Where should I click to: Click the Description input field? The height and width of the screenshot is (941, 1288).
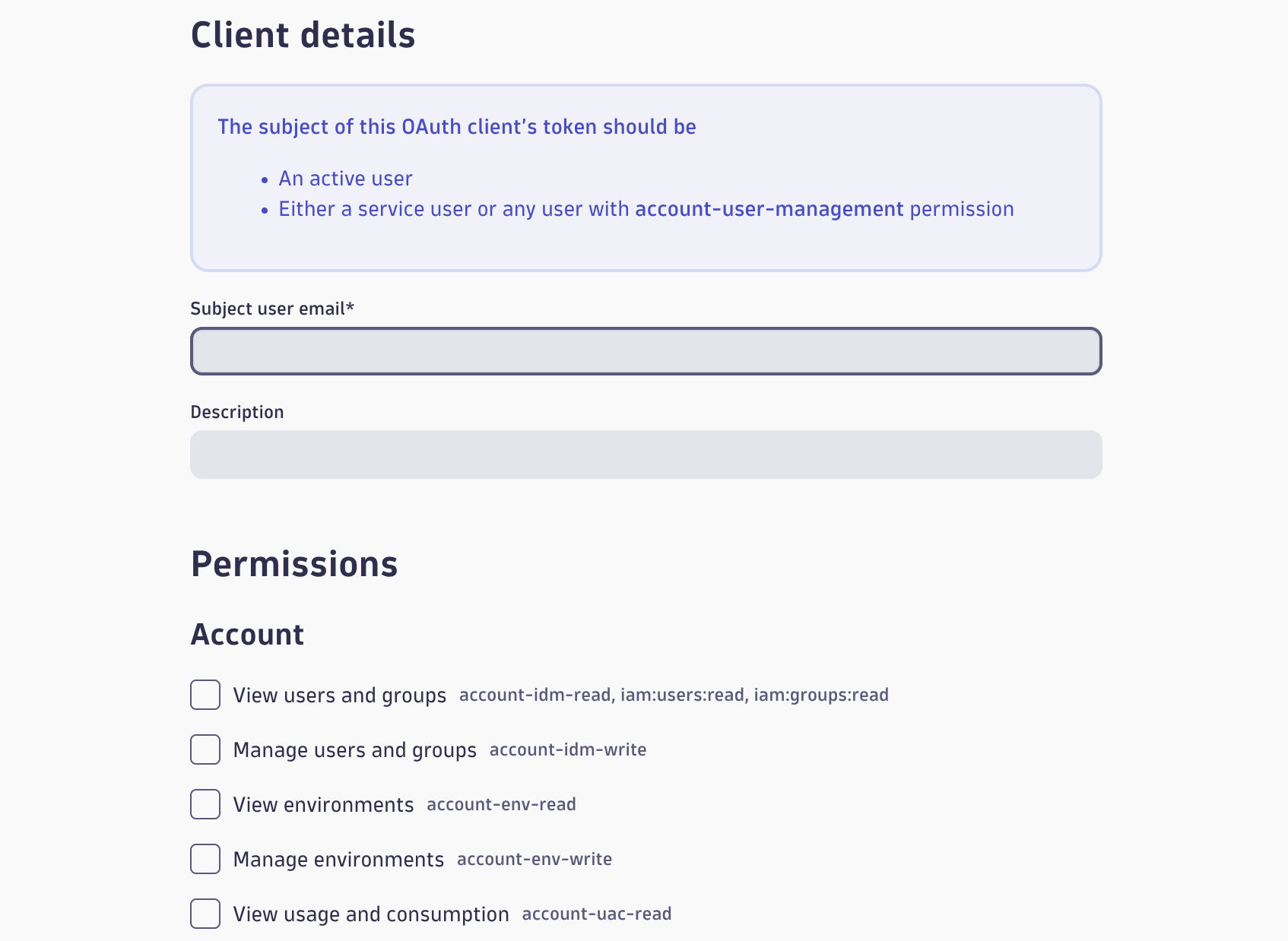point(645,455)
